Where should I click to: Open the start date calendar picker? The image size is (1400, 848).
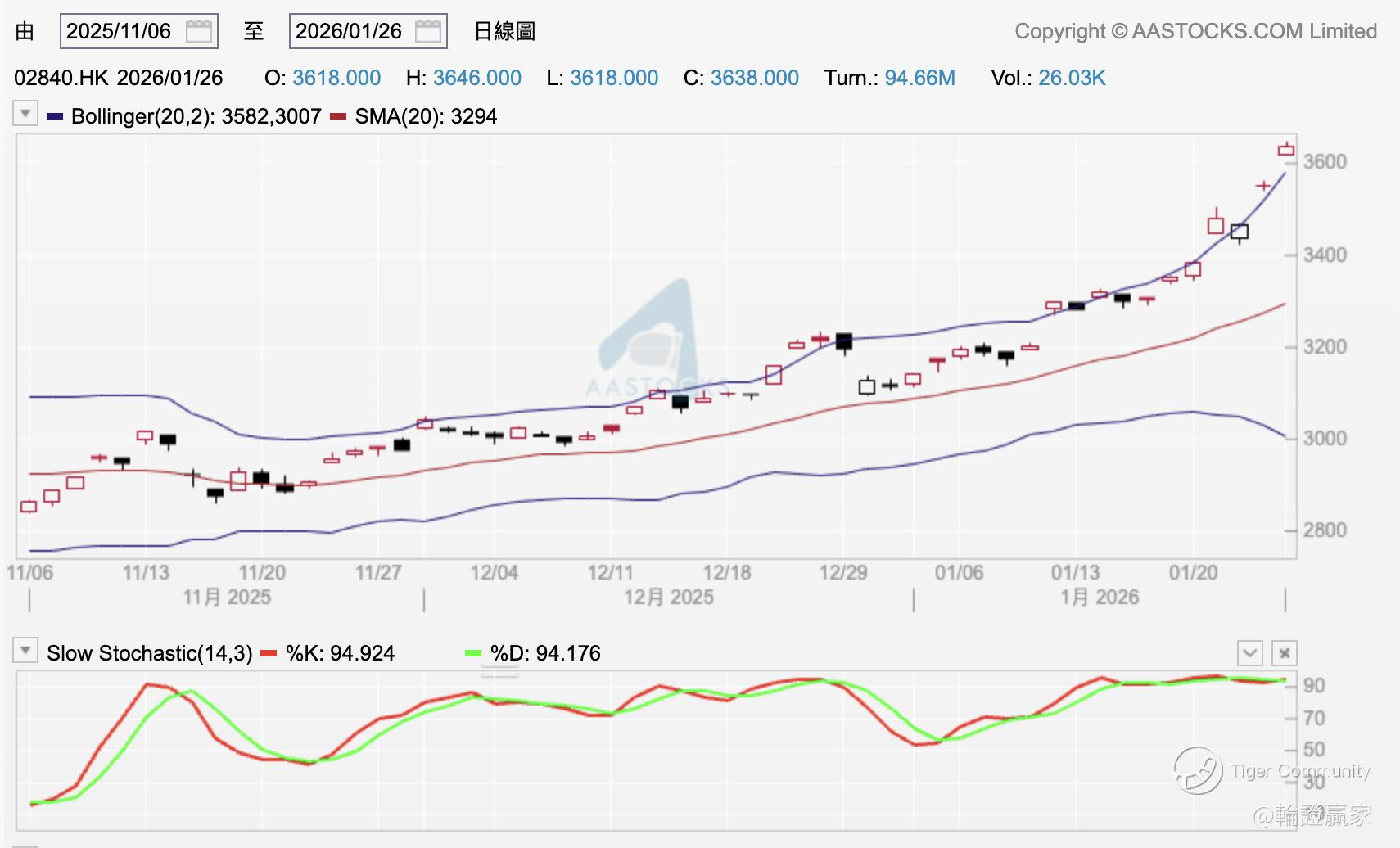199,32
